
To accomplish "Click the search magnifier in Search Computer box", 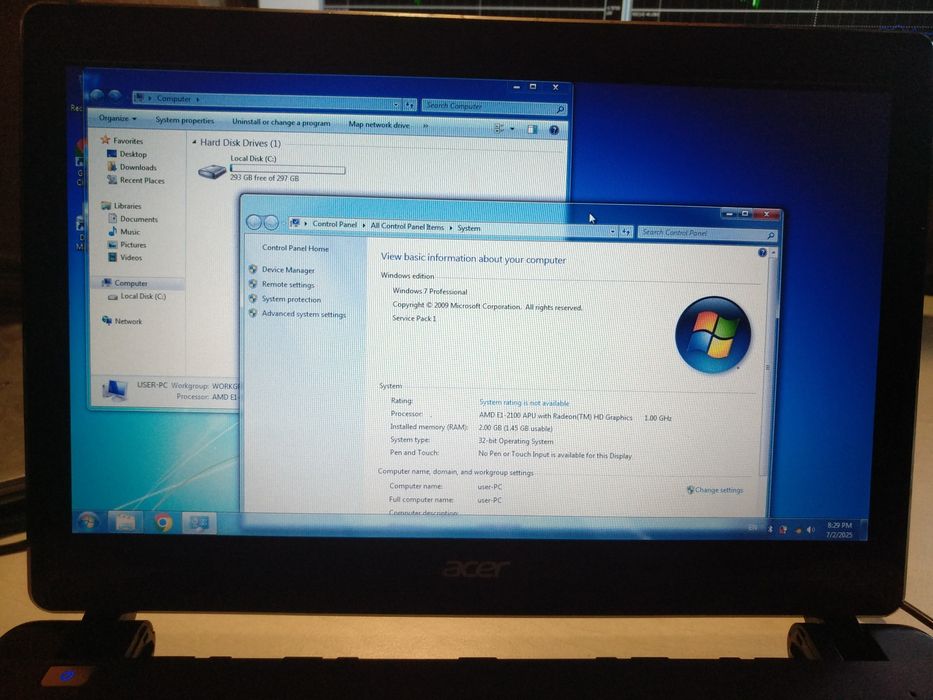I will pos(560,110).
